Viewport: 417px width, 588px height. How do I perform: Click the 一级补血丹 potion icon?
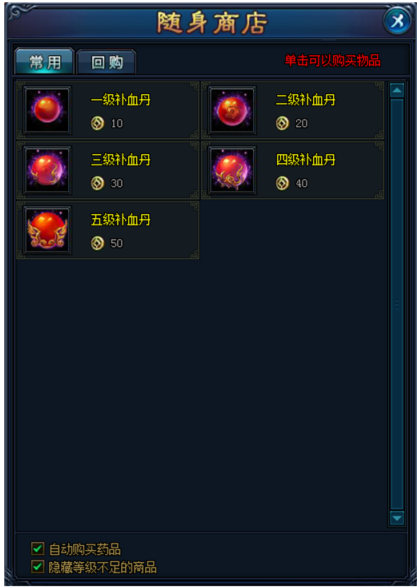click(47, 110)
